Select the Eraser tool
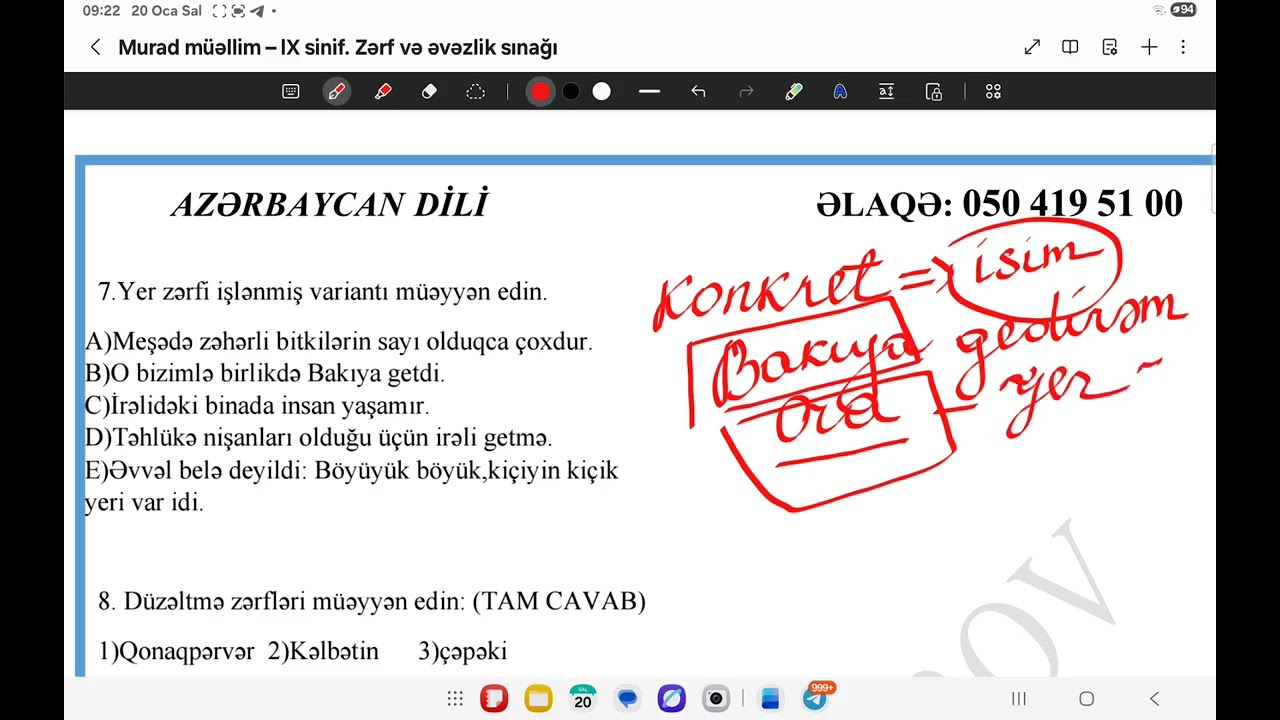The width and height of the screenshot is (1280, 720). 429,92
